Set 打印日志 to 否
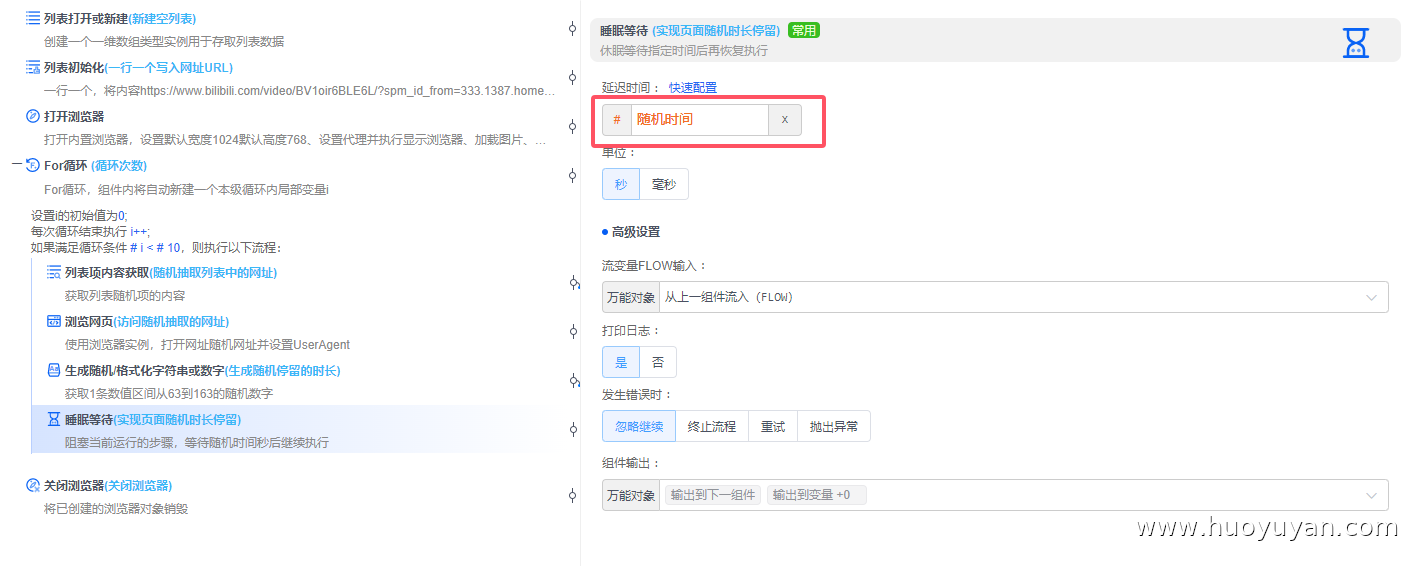The height and width of the screenshot is (566, 1410). pos(658,362)
